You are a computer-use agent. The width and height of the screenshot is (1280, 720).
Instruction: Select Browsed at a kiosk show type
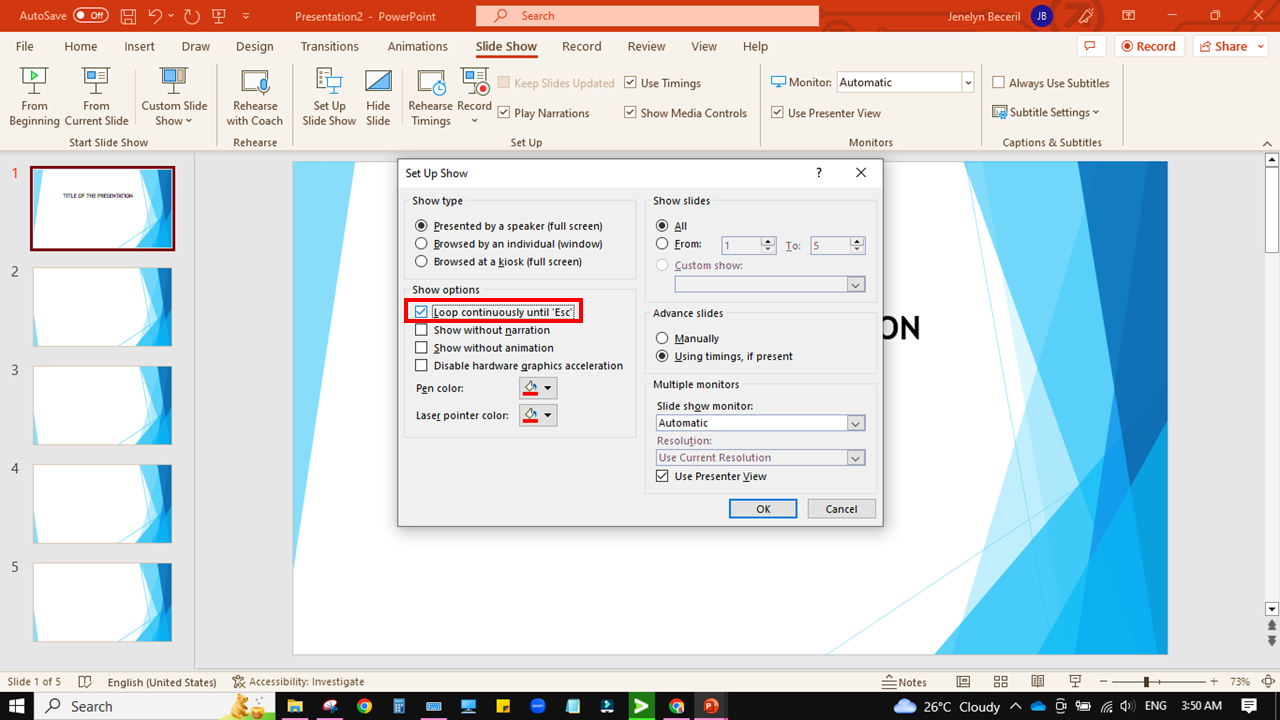point(421,261)
